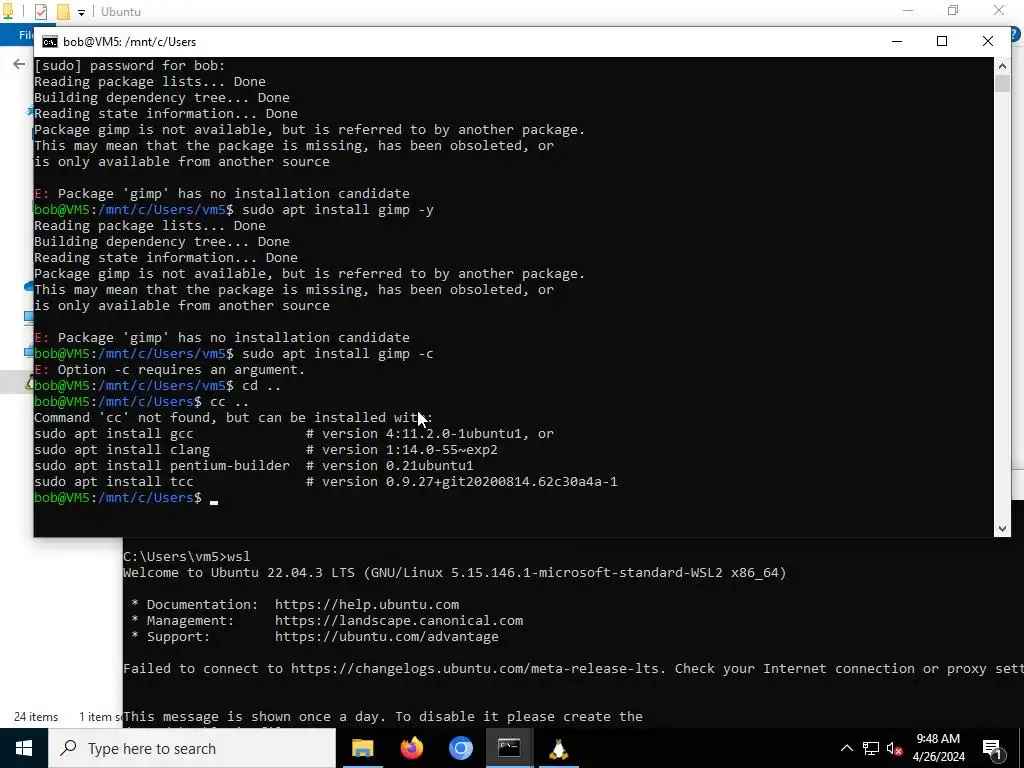Click "Command 'cc' not found" message

pyautogui.click(x=233, y=418)
